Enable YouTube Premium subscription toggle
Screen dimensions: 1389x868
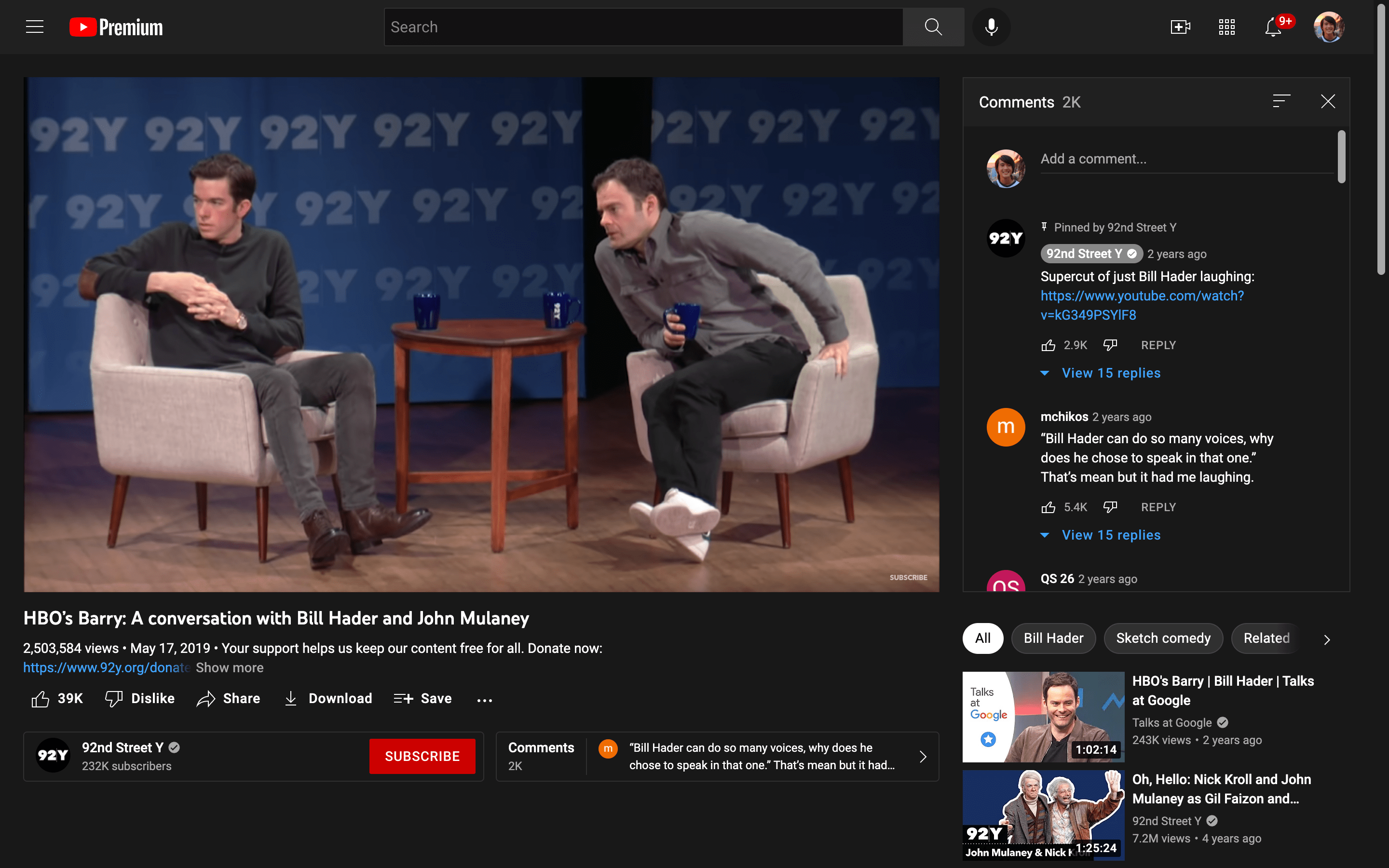tap(114, 27)
